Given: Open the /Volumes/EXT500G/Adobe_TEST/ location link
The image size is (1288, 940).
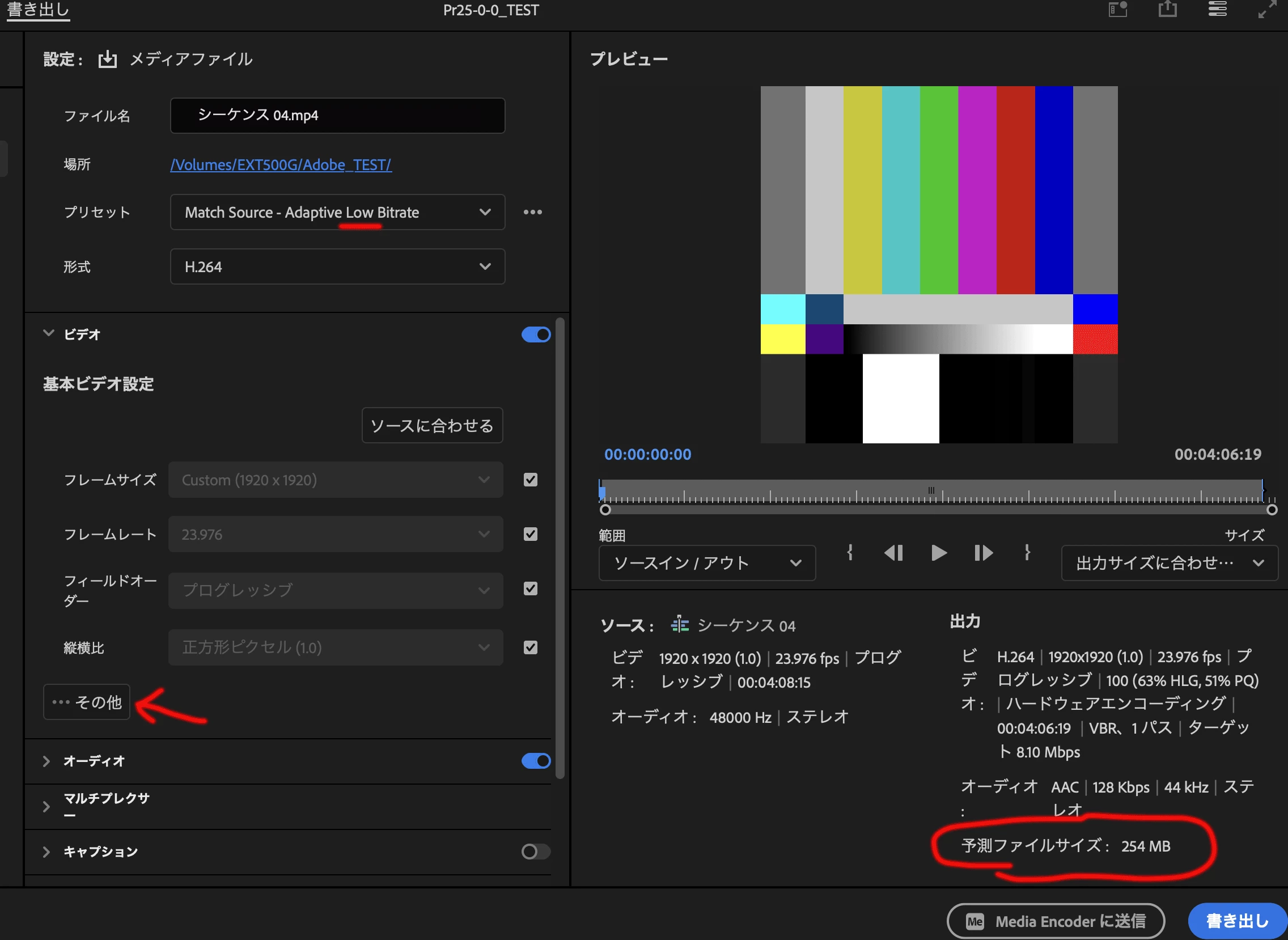Looking at the screenshot, I should 281,165.
